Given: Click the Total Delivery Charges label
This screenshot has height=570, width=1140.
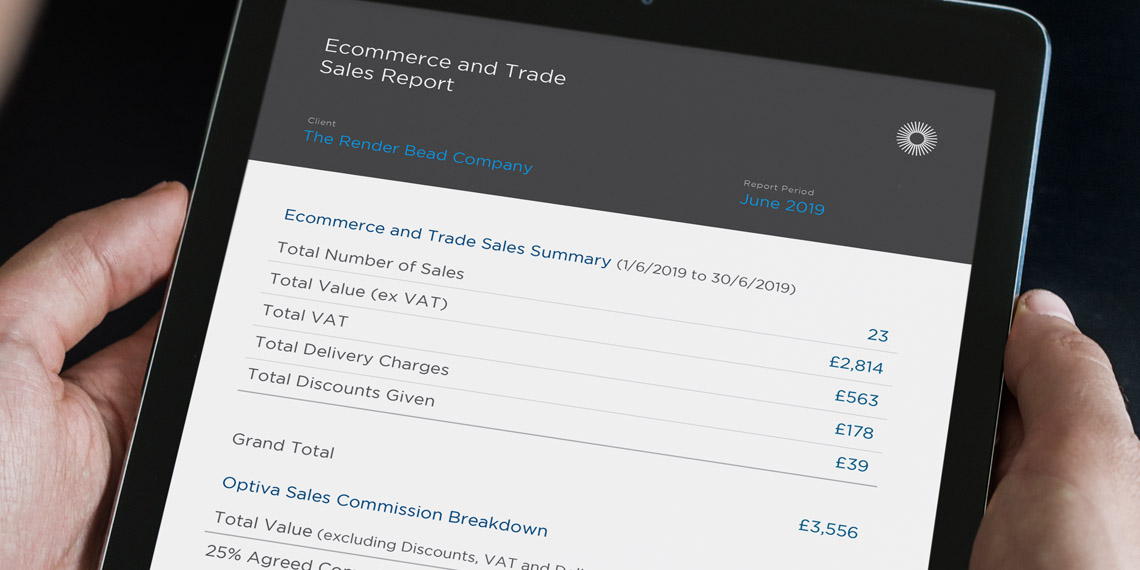Looking at the screenshot, I should [352, 356].
